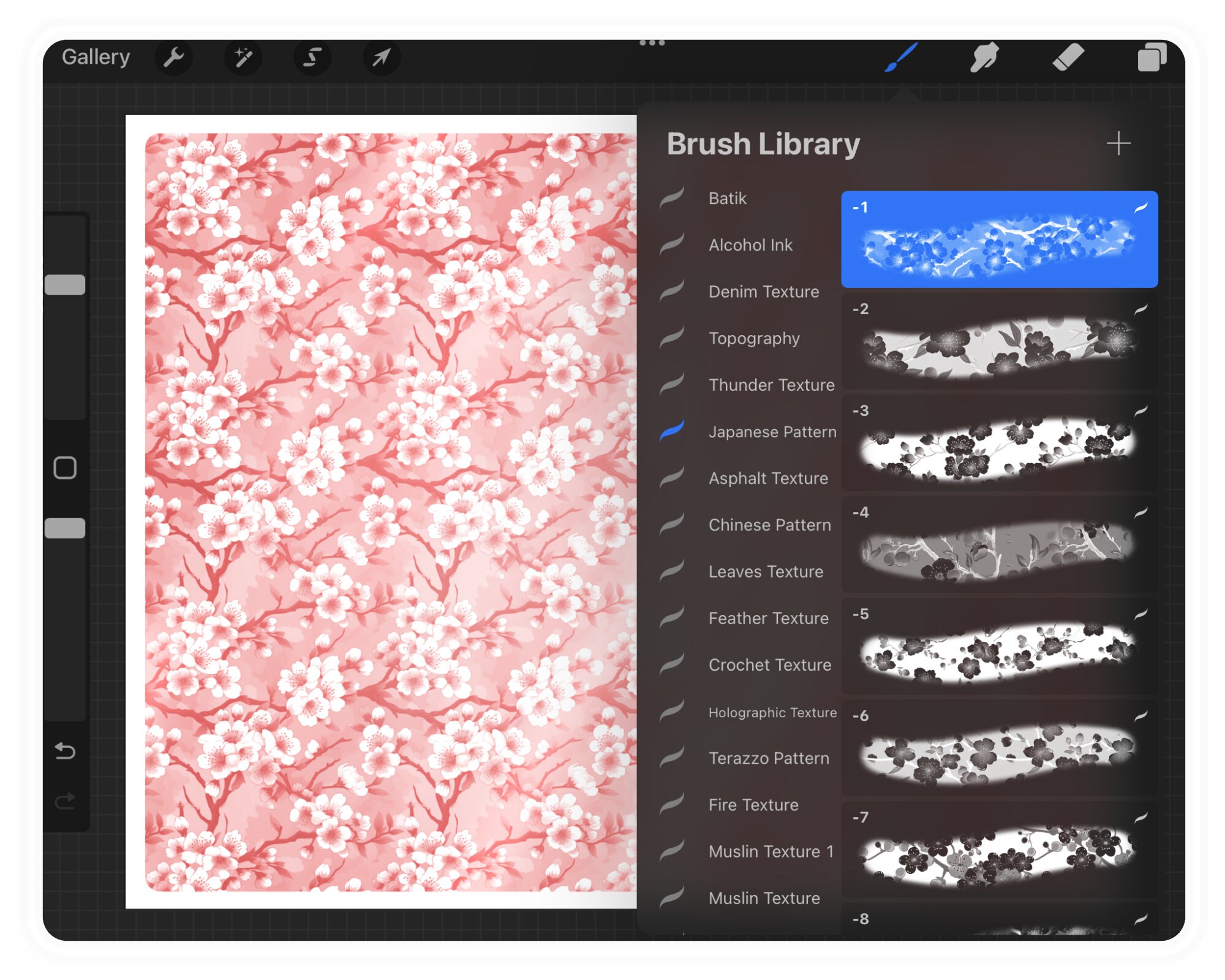Select the Alcohol Ink brush set
This screenshot has height=980, width=1225.
click(x=750, y=245)
